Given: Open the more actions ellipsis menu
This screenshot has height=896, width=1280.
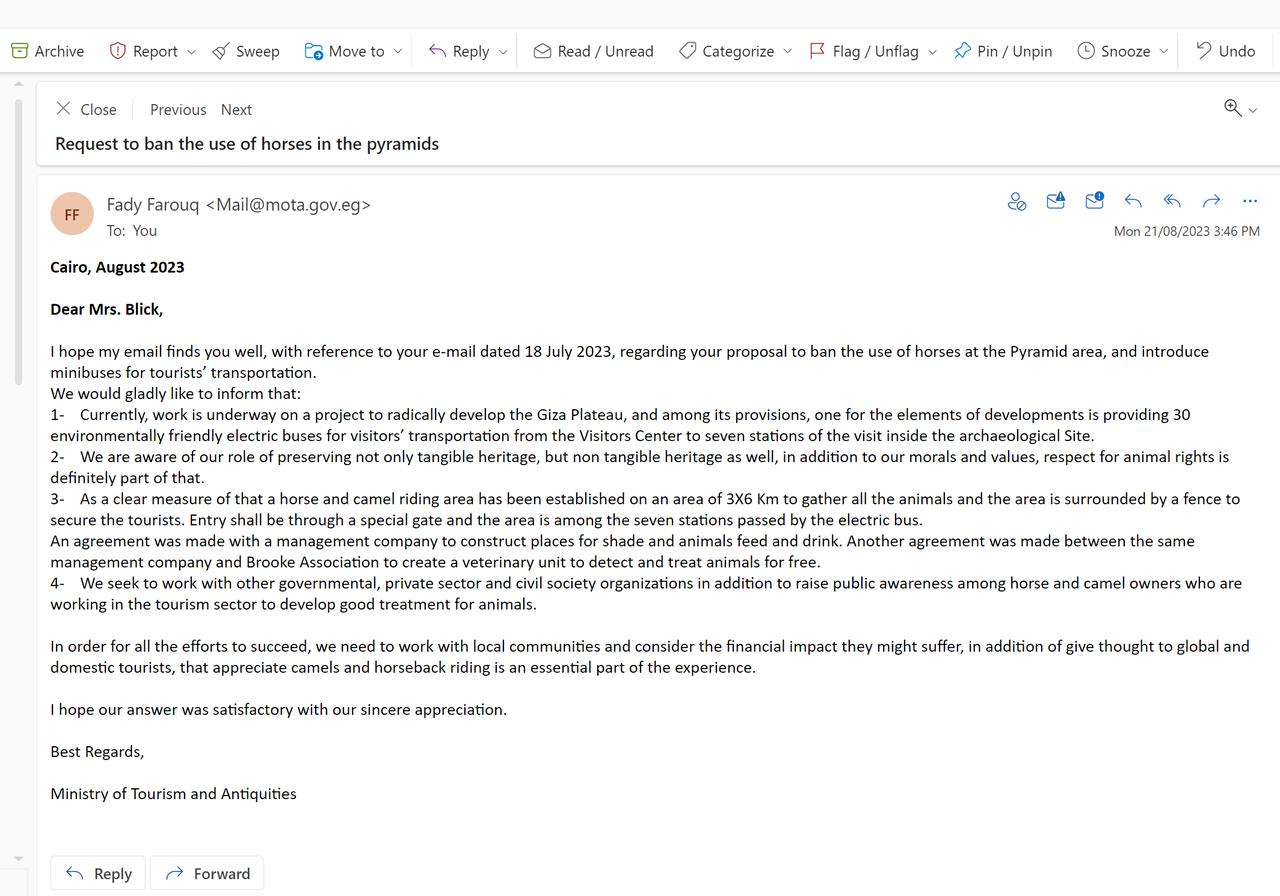Looking at the screenshot, I should (1250, 201).
